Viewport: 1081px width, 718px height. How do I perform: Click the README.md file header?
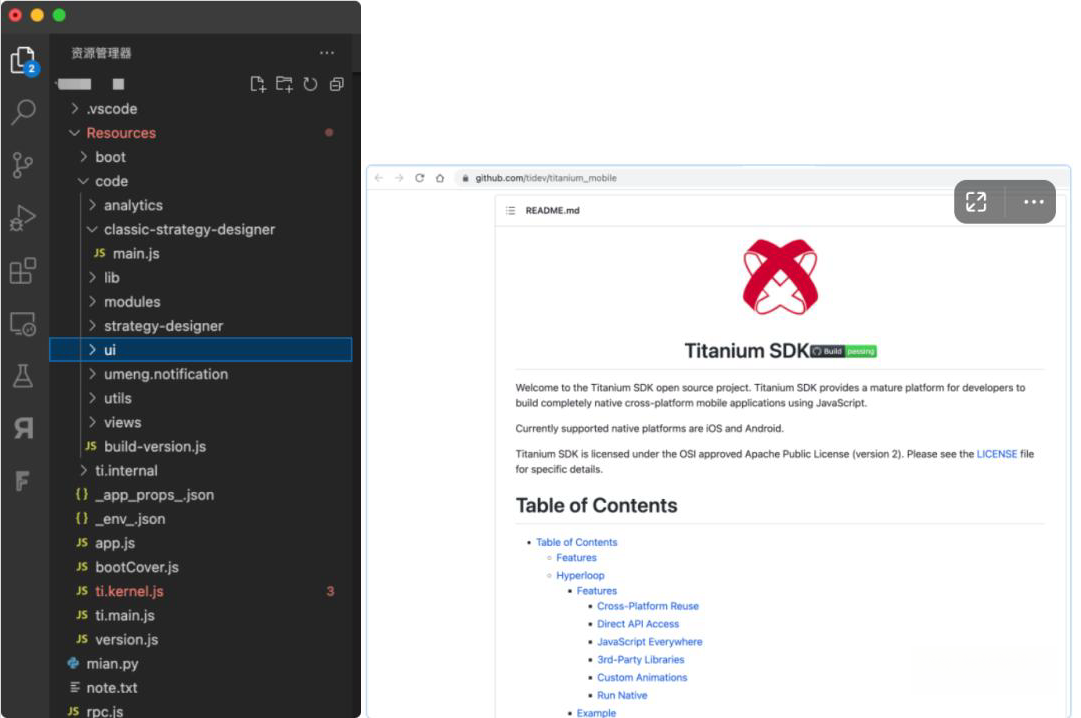coord(552,210)
